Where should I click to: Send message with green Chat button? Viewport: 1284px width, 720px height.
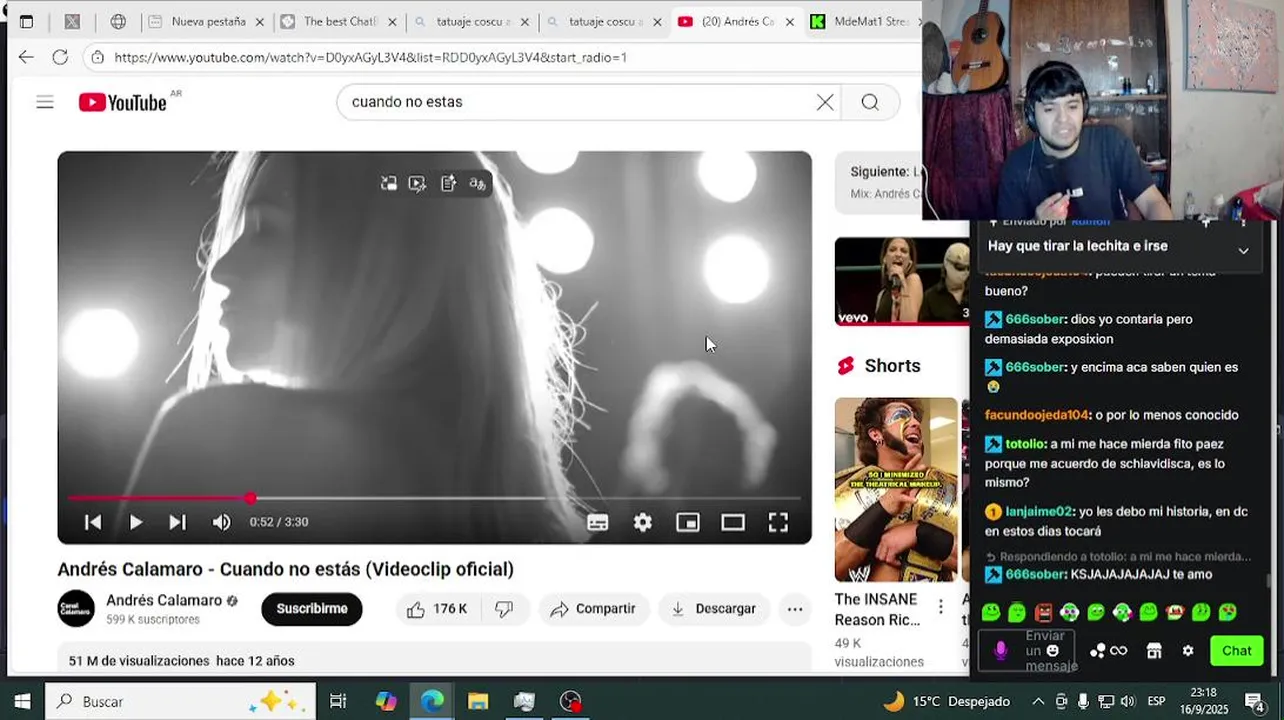[x=1236, y=651]
